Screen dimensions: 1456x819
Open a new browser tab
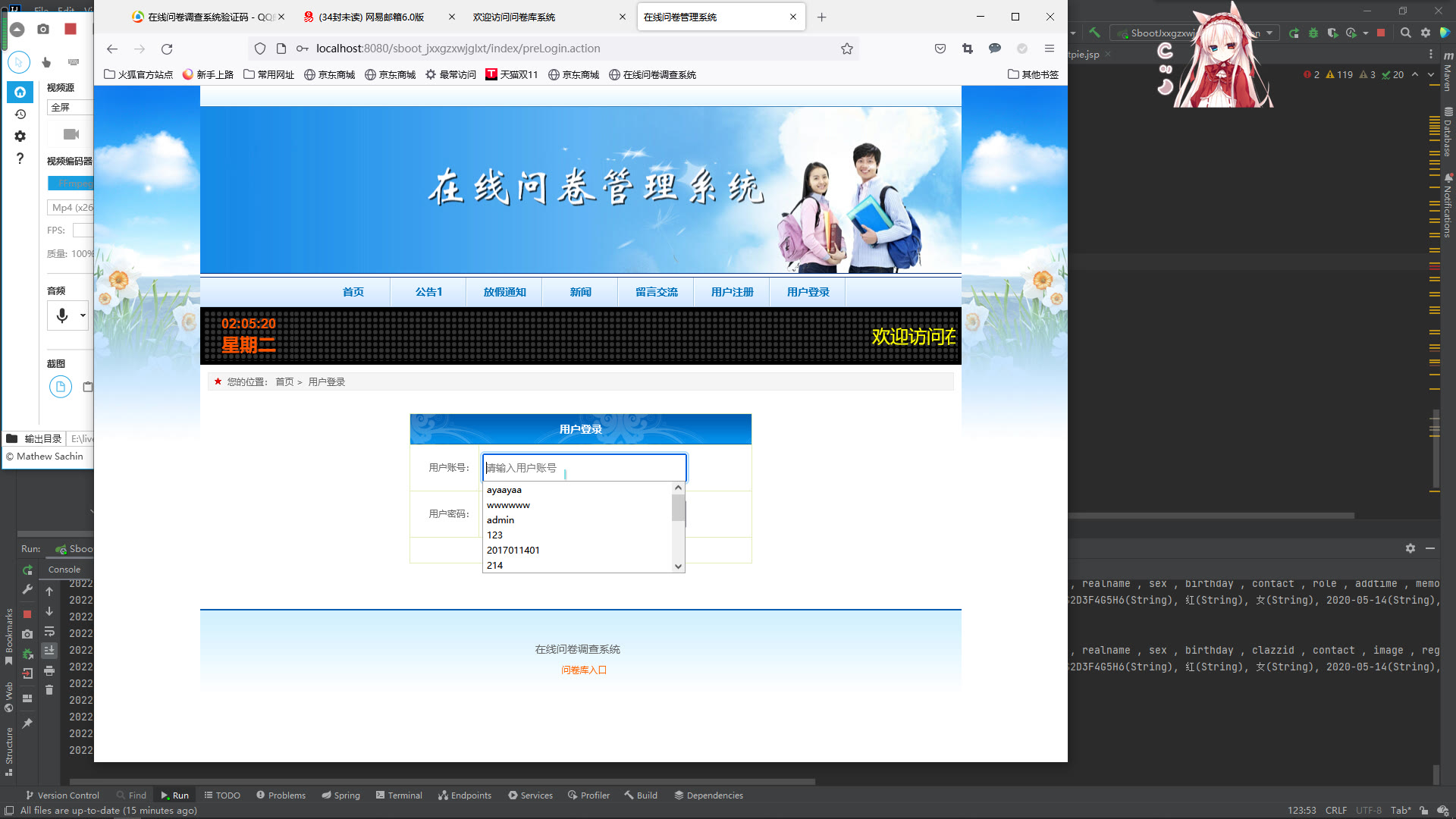821,17
